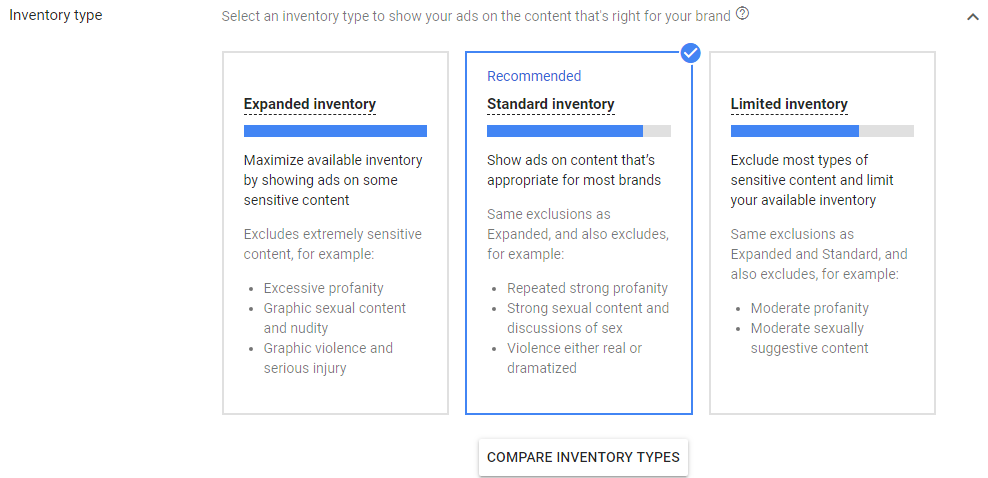Screen dimensions: 988x478
Task: Click the Inventory type section label
Action: click(55, 15)
